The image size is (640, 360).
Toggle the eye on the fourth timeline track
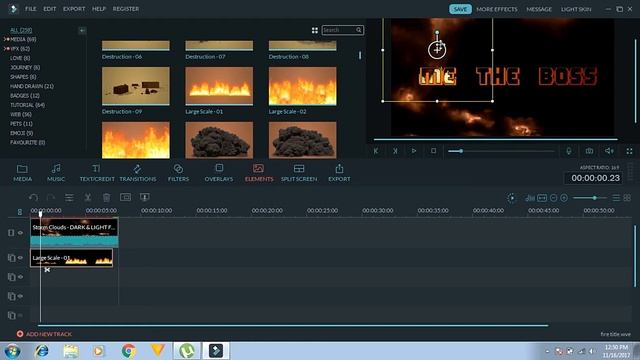[20, 296]
